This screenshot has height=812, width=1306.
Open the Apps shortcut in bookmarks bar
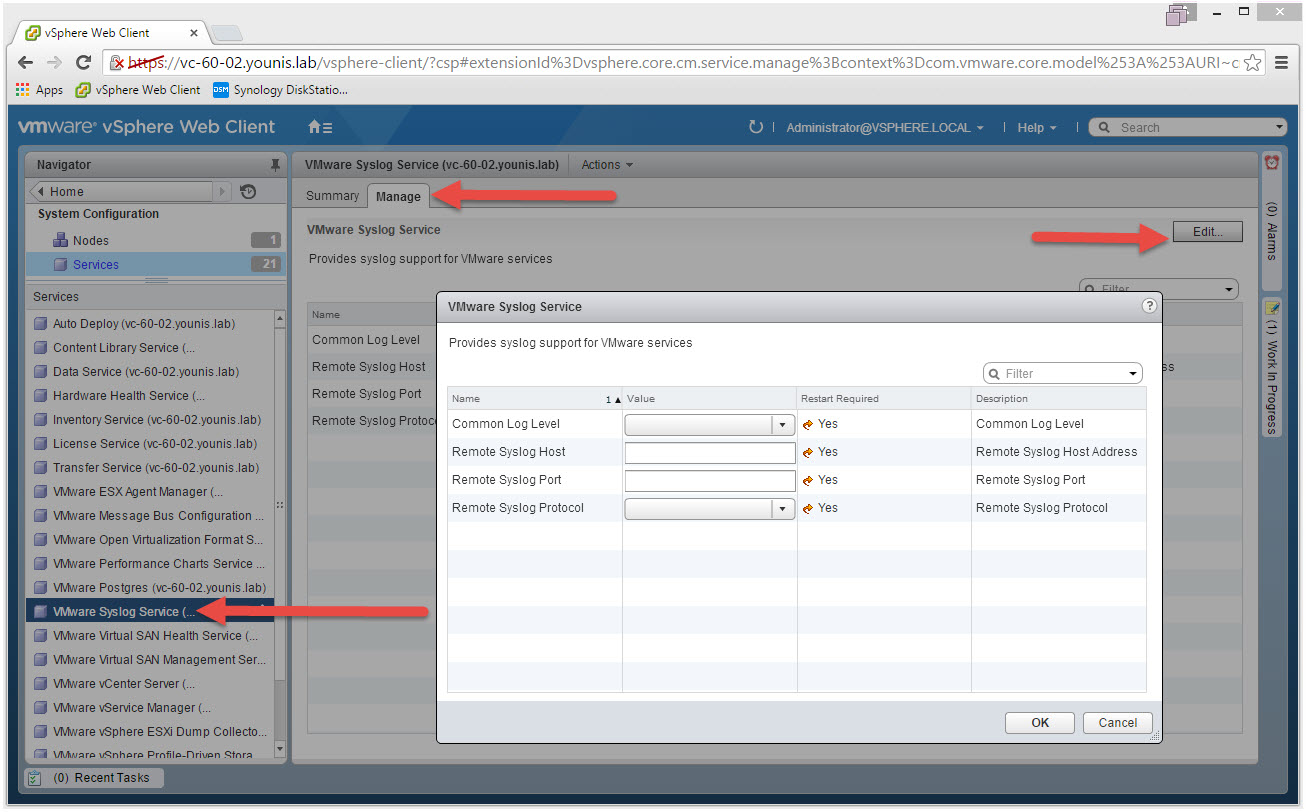coord(40,89)
